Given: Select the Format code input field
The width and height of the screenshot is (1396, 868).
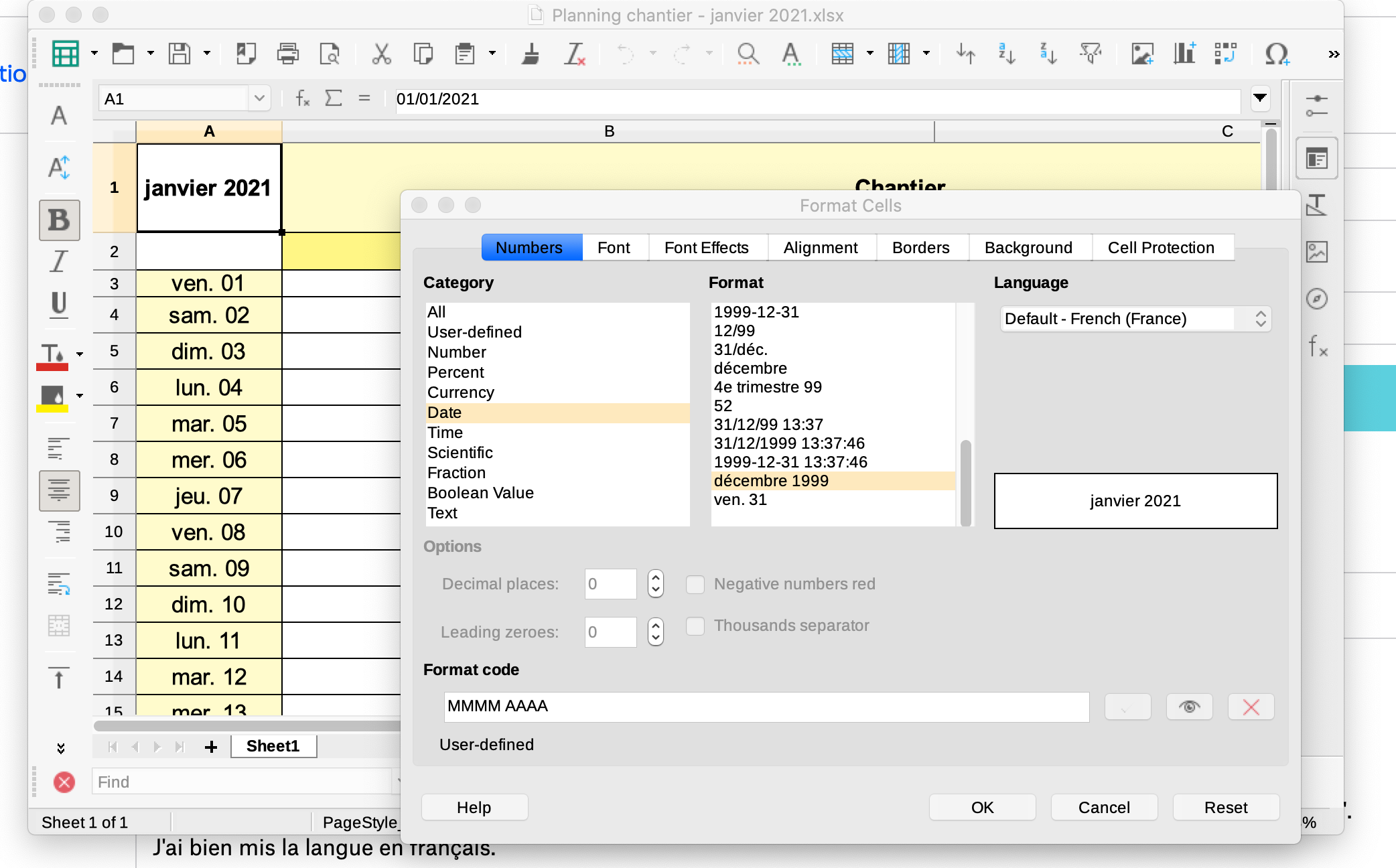Looking at the screenshot, I should point(765,706).
